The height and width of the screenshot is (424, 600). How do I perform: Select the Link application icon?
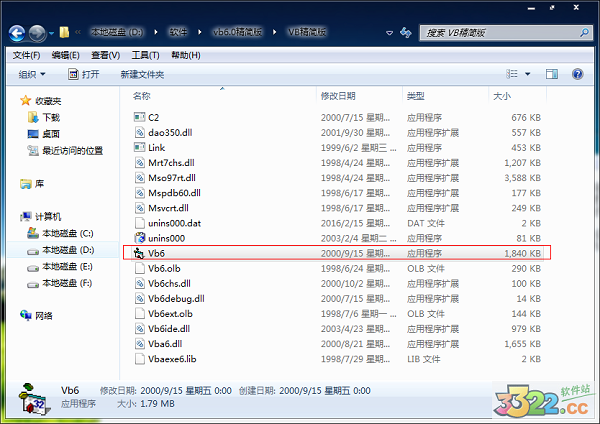(x=139, y=147)
